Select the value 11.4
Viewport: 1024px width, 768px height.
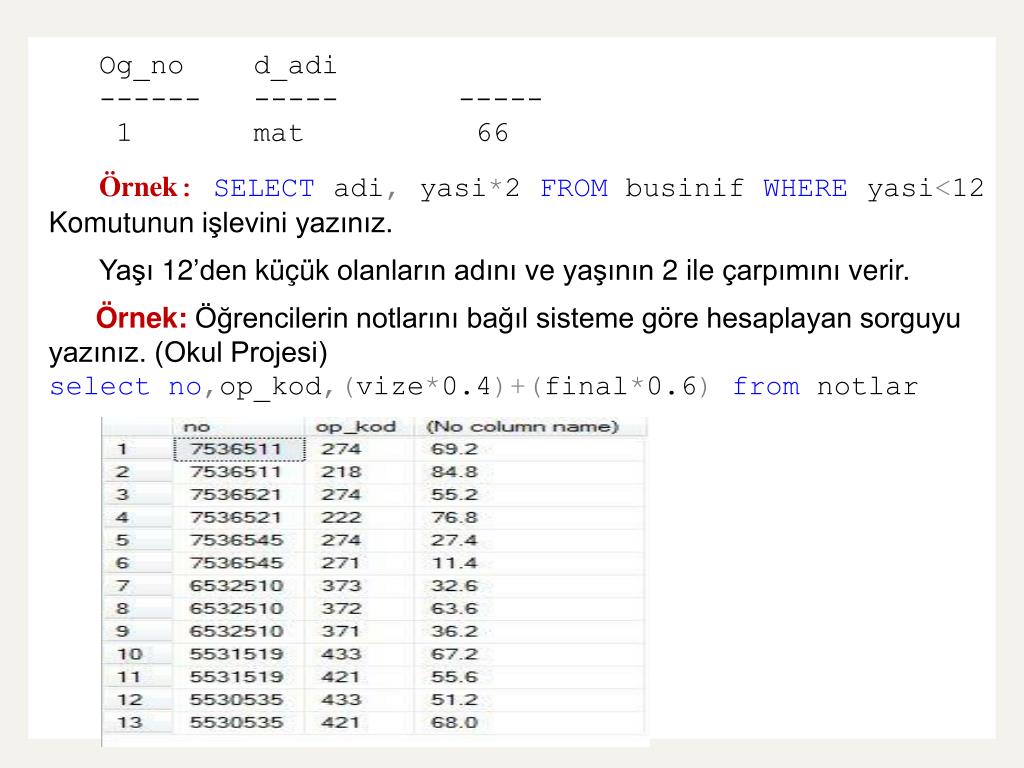pyautogui.click(x=455, y=563)
